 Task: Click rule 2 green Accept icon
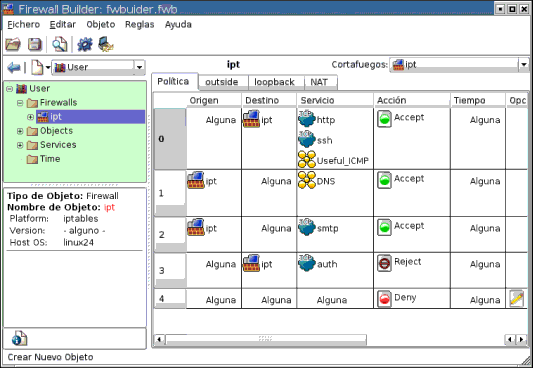pyautogui.click(x=384, y=227)
